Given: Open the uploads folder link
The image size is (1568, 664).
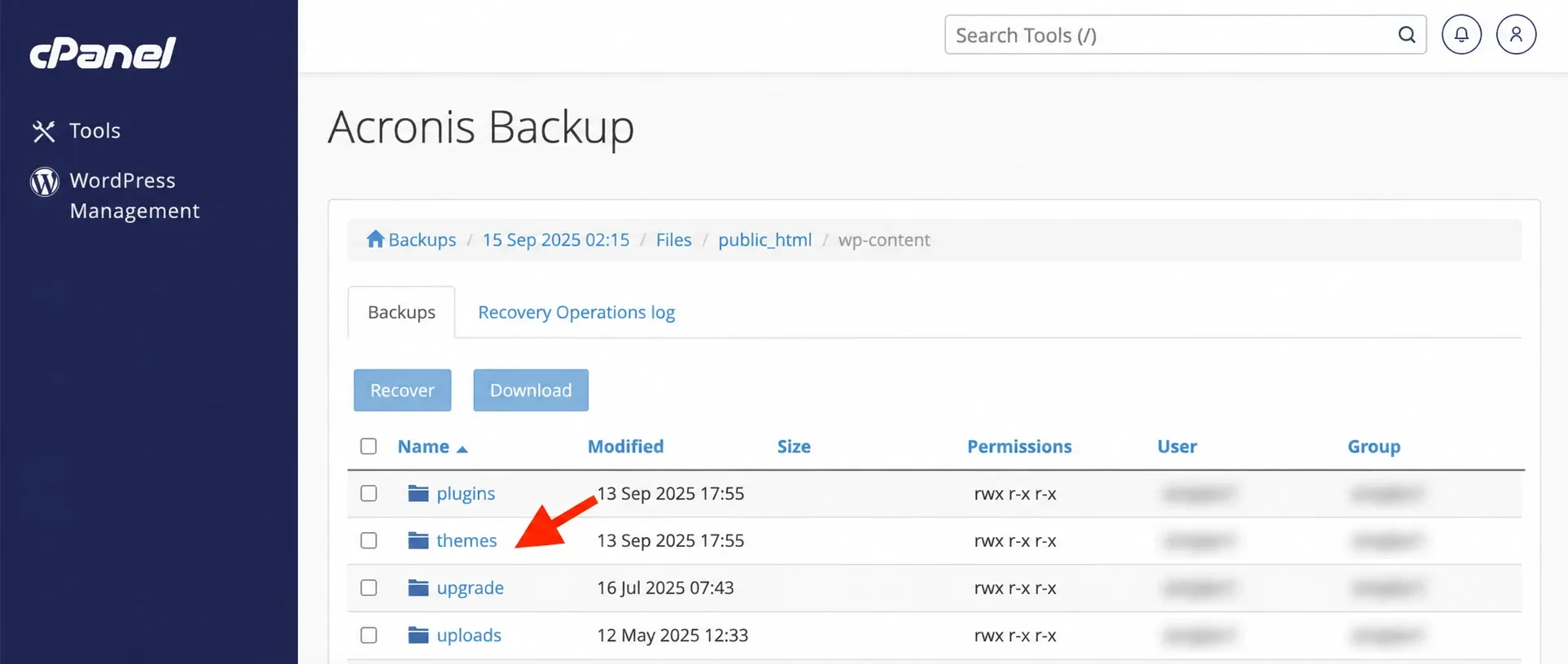Looking at the screenshot, I should (x=469, y=635).
